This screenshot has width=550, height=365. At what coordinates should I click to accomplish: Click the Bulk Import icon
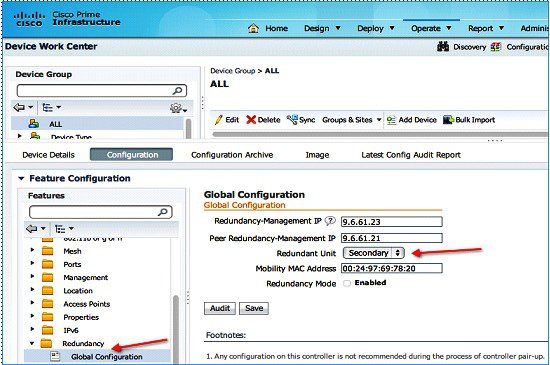448,120
